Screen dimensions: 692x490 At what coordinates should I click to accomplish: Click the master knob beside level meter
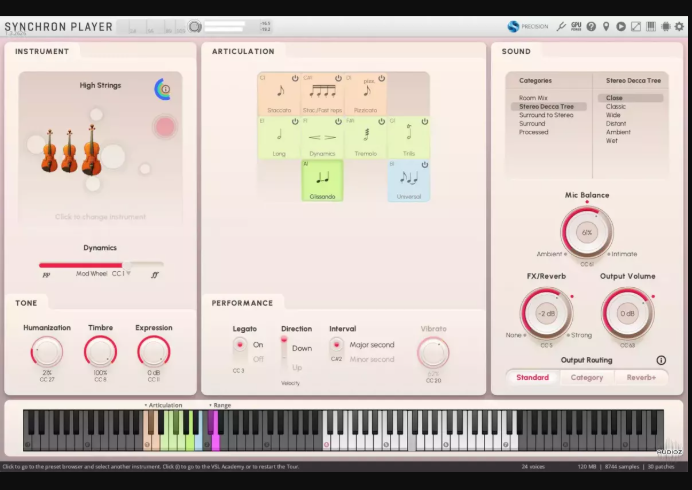(195, 27)
